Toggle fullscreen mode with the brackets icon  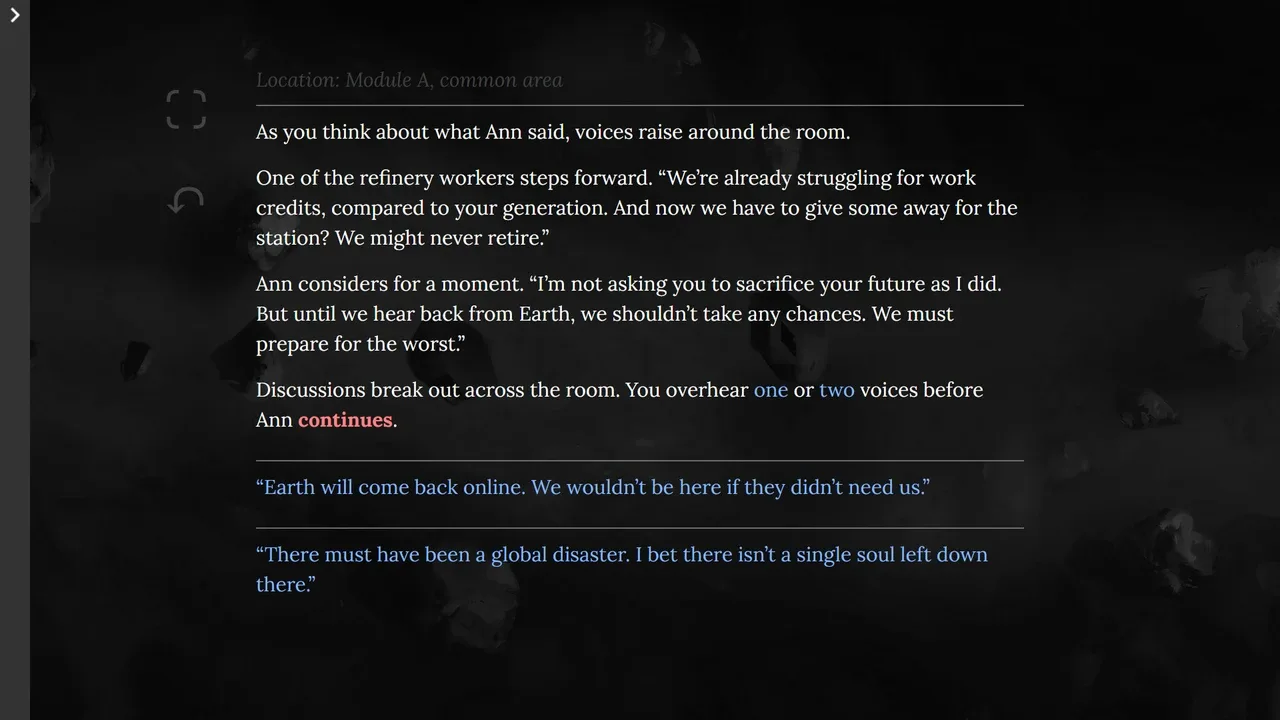(186, 109)
